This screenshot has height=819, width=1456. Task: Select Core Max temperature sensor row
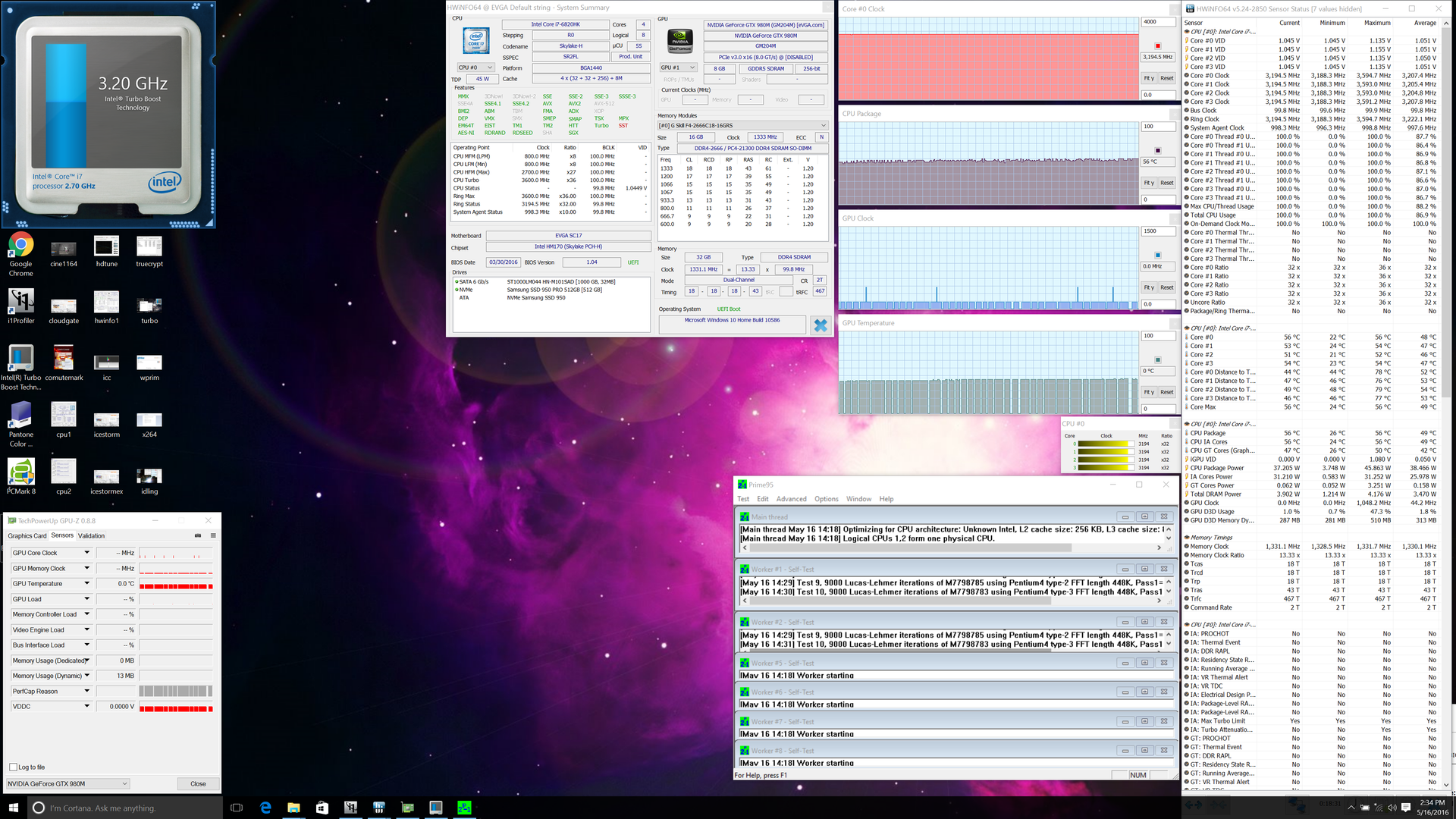[x=1311, y=406]
